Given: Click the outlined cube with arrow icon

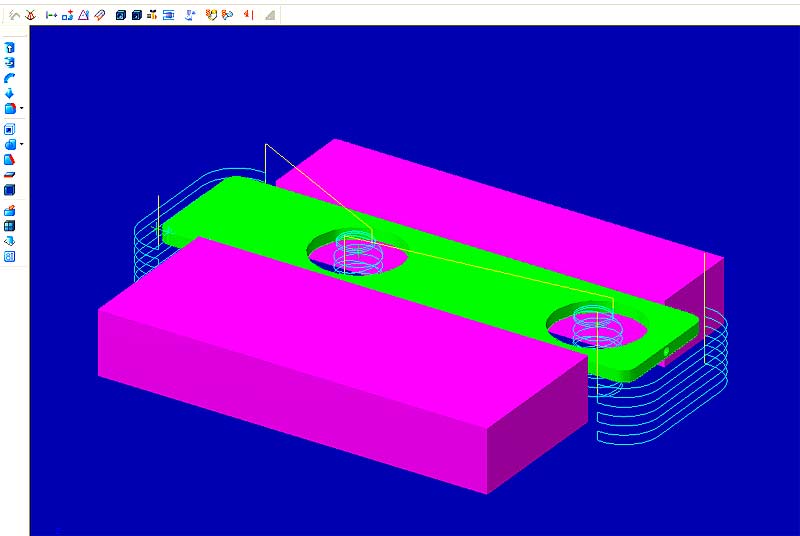Looking at the screenshot, I should tap(10, 129).
